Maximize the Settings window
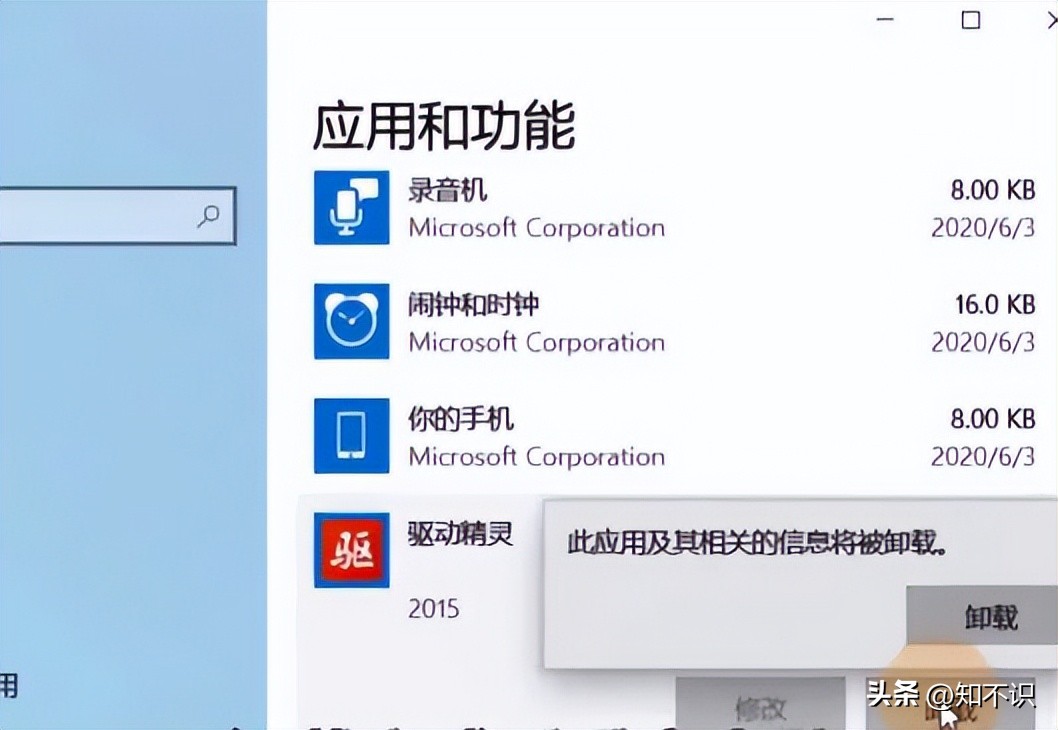Screen dimensions: 1058x730 (x=970, y=20)
